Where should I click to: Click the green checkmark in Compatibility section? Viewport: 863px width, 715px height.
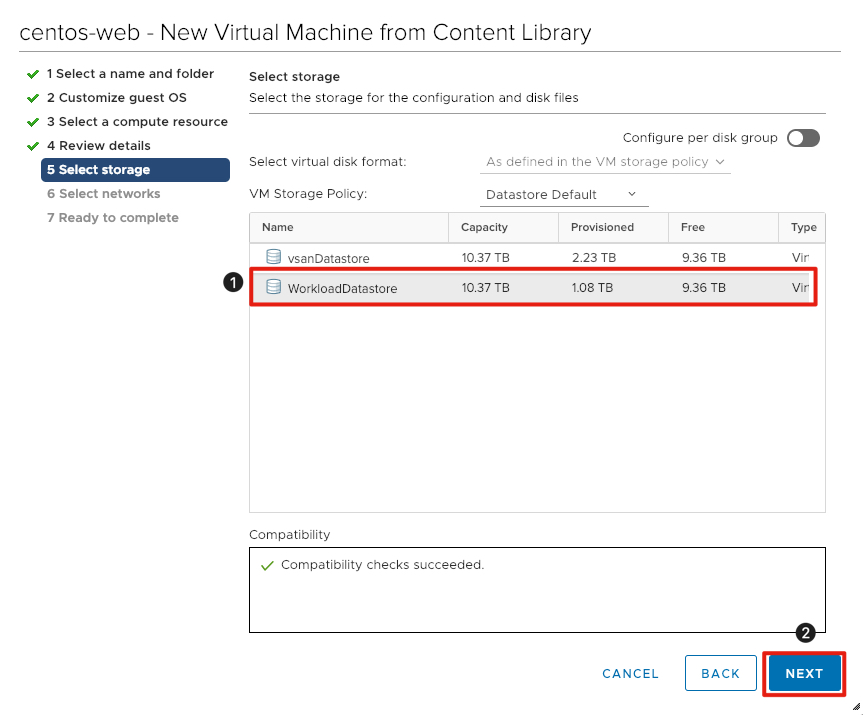click(x=267, y=565)
